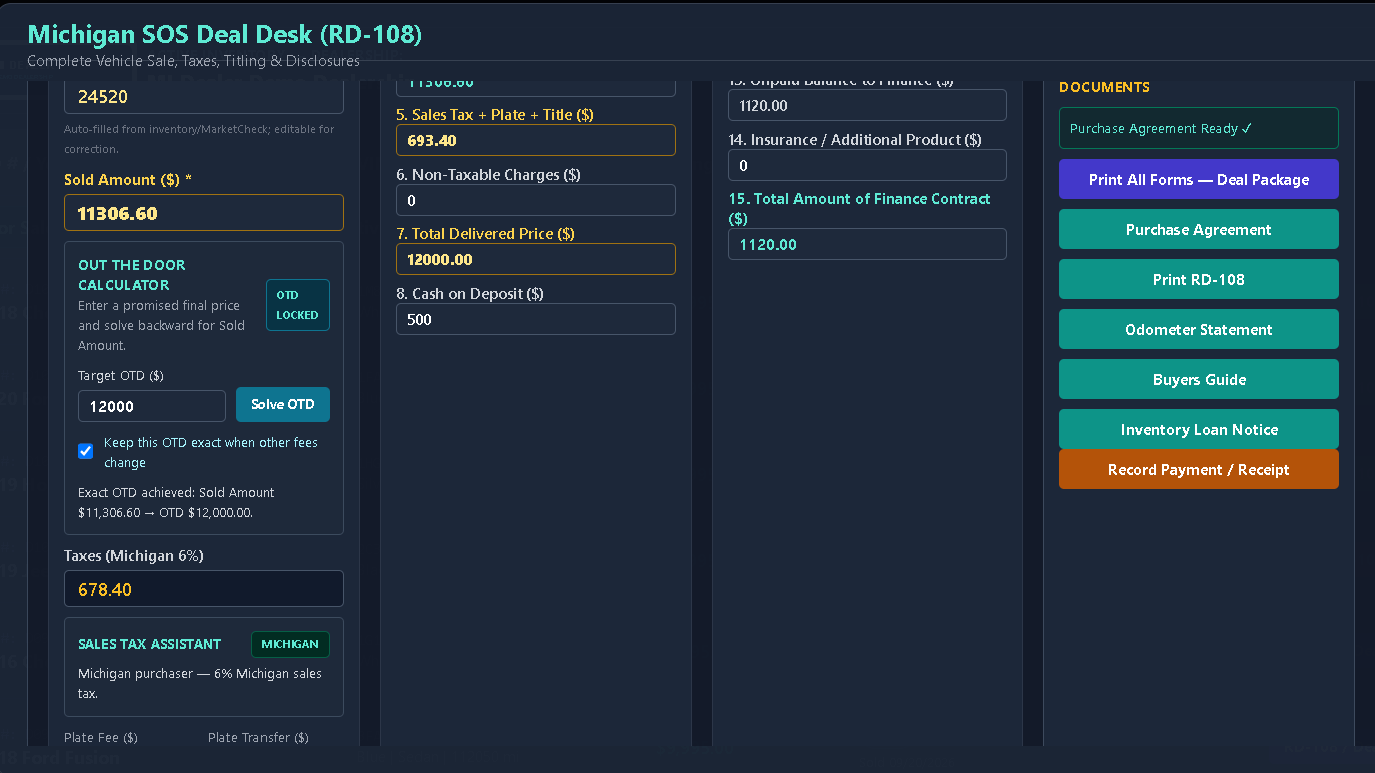1375x773 pixels.
Task: Click the SALES TAX ASSISTANT heading
Action: pos(150,644)
